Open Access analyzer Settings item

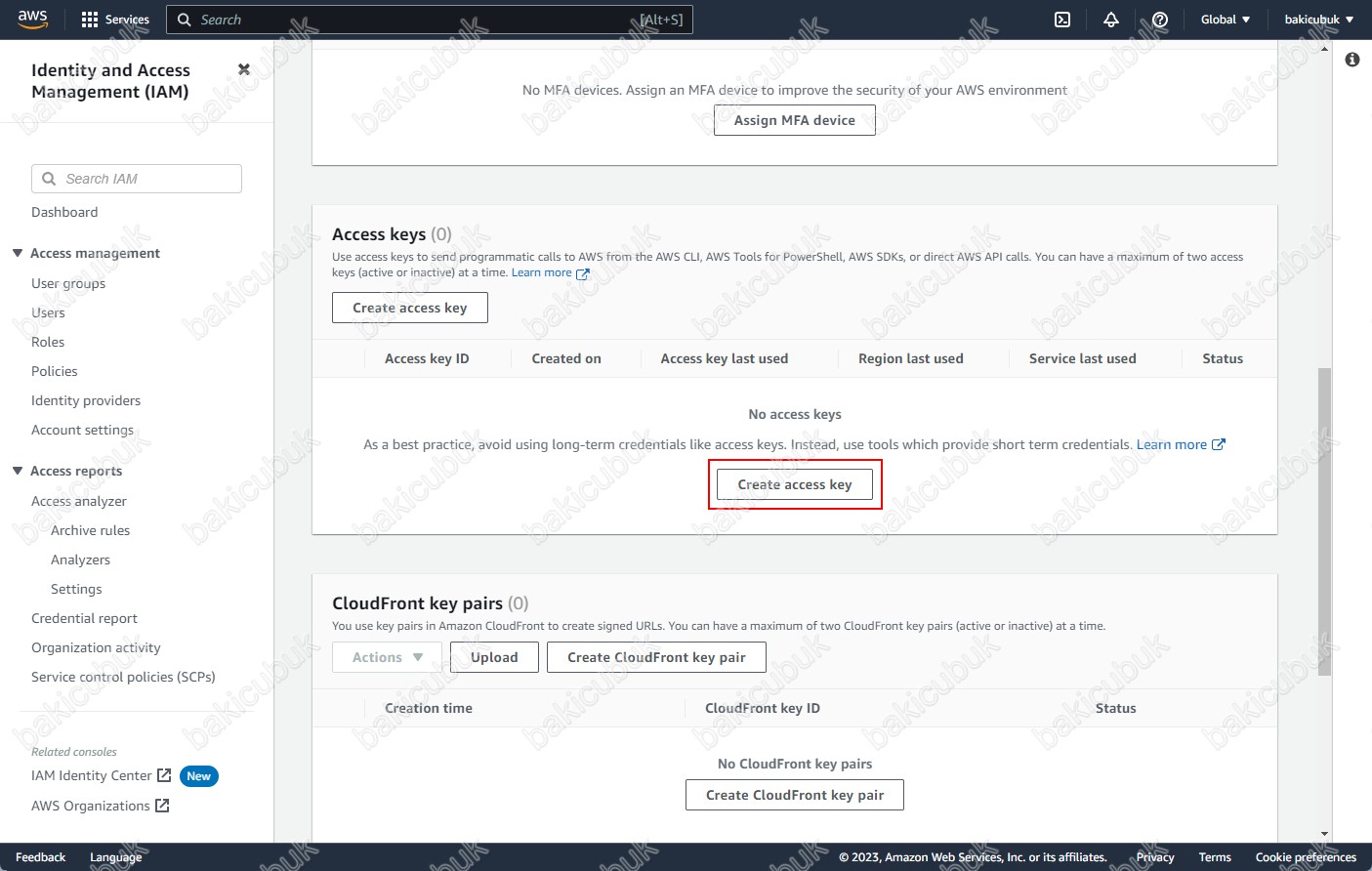(x=76, y=589)
